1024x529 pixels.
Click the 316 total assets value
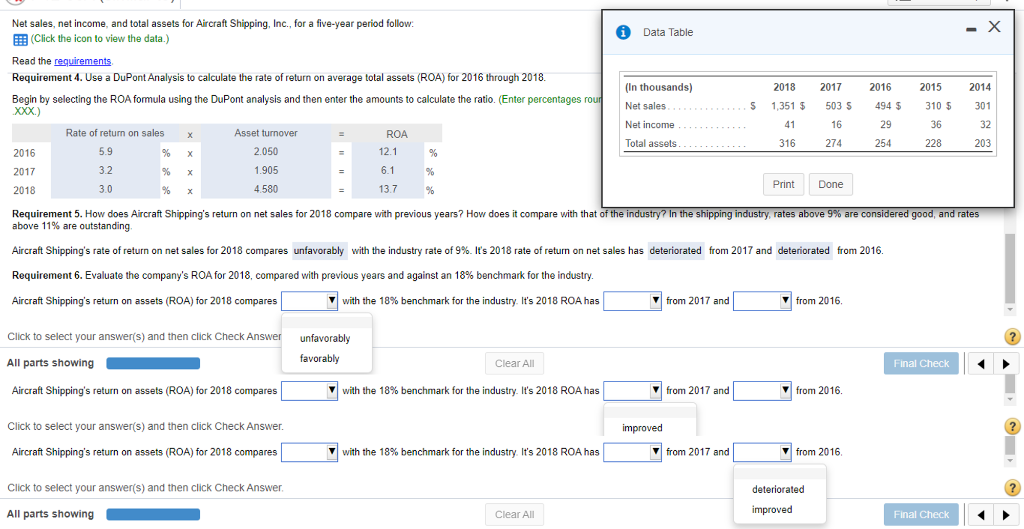(788, 143)
